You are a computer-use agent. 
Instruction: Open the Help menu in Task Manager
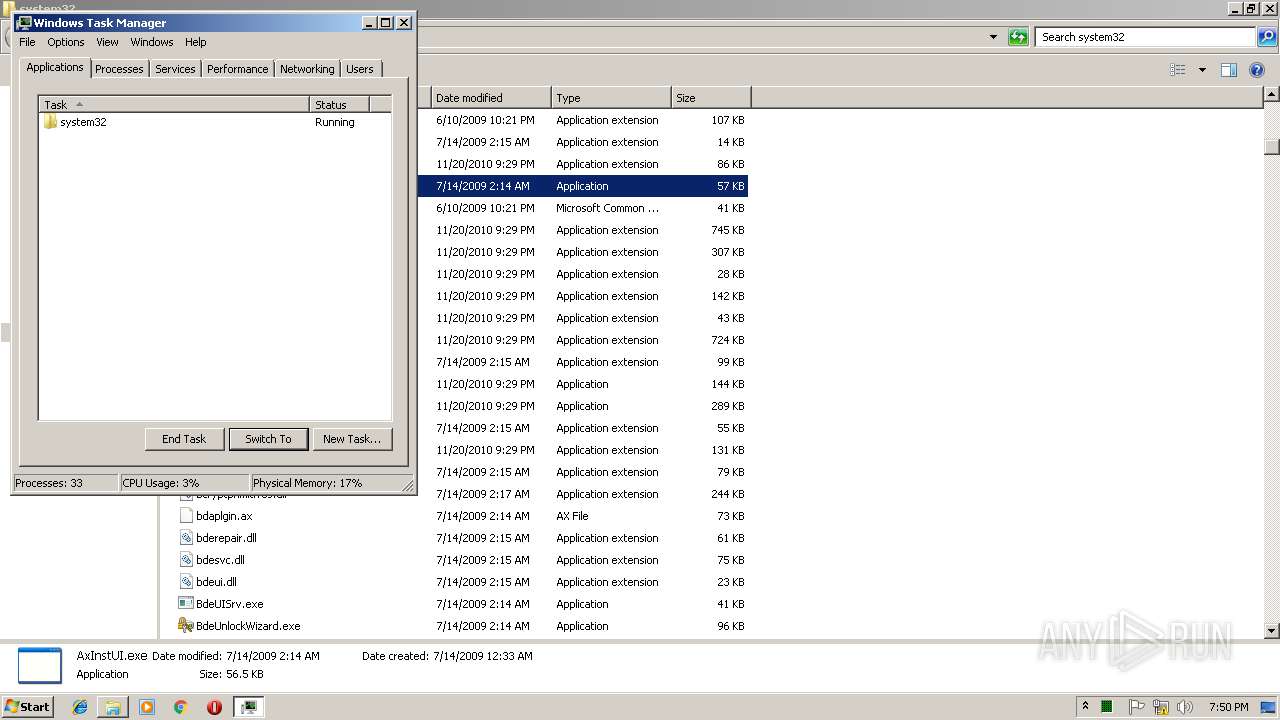tap(196, 42)
